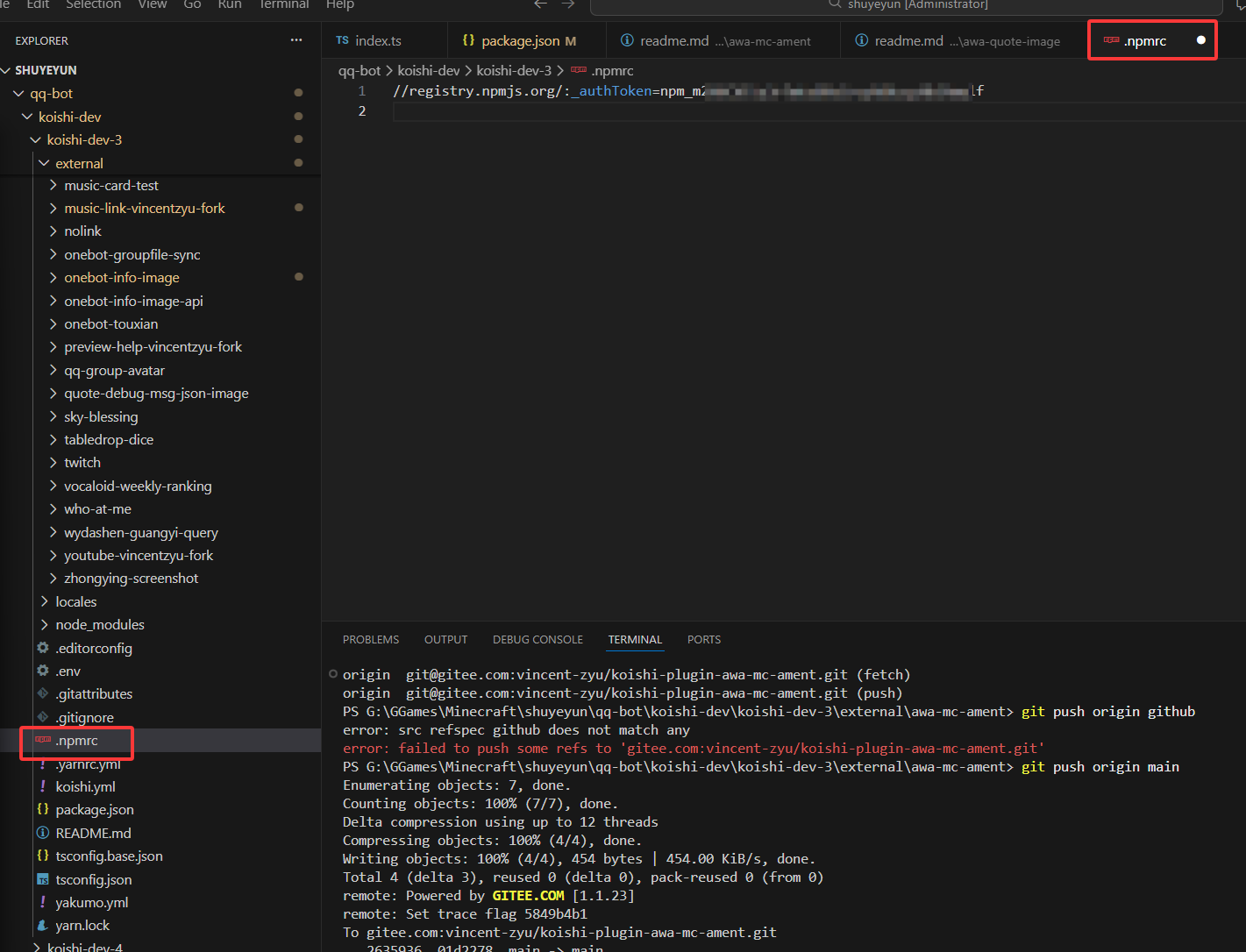The height and width of the screenshot is (952, 1246).
Task: Open the PROBLEMS panel tab
Action: point(370,640)
